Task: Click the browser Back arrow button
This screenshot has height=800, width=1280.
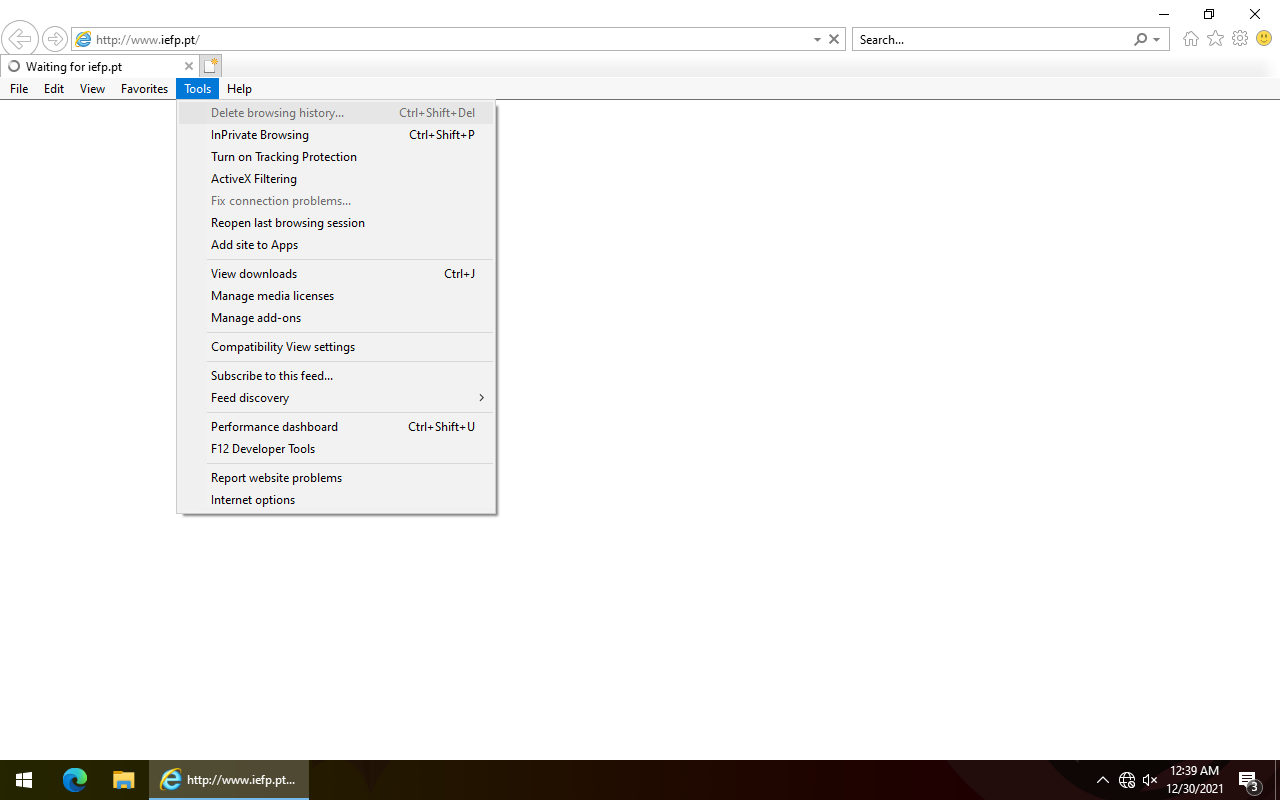Action: pyautogui.click(x=19, y=39)
